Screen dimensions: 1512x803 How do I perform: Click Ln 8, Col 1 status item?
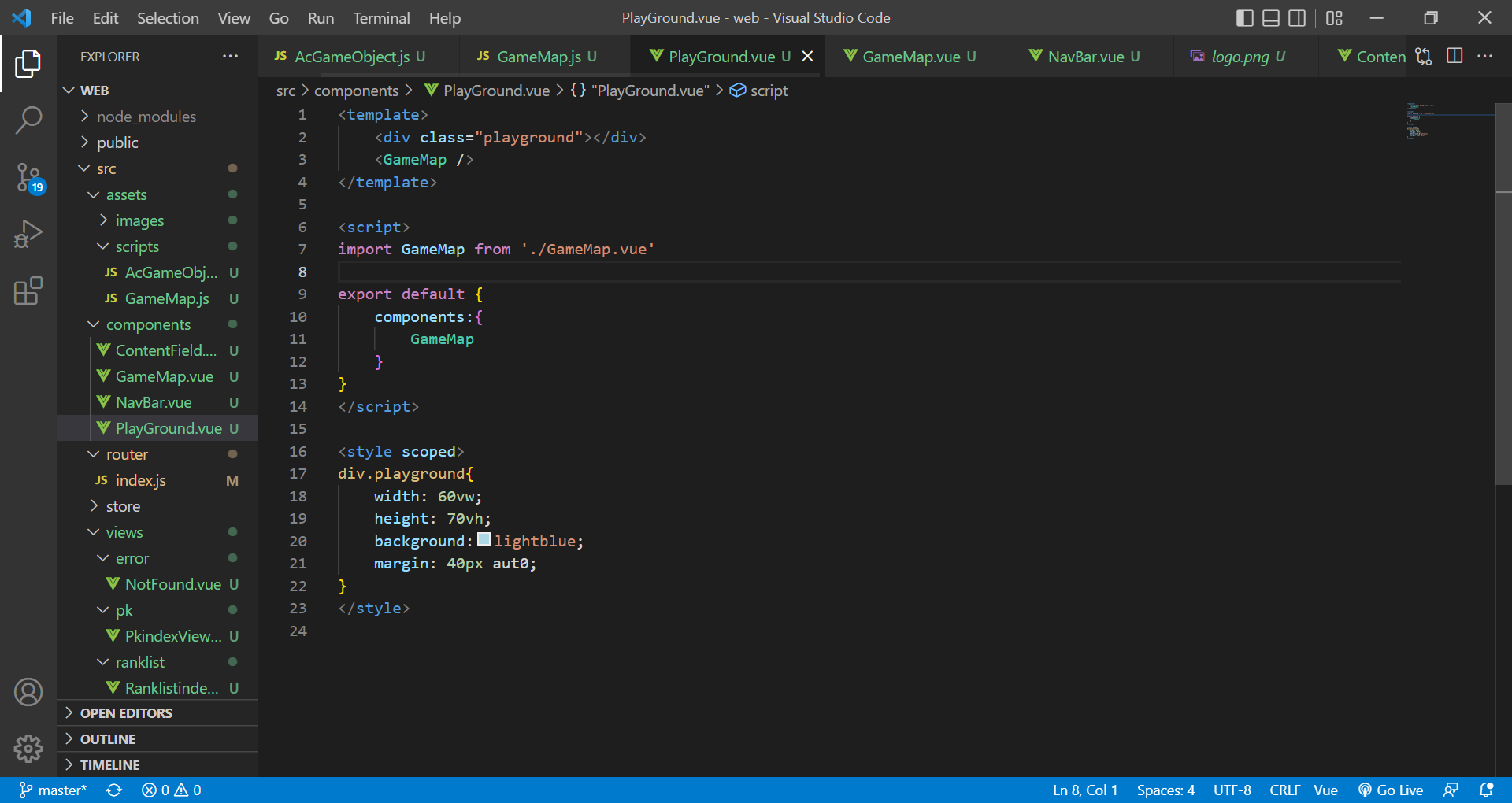pos(1085,790)
